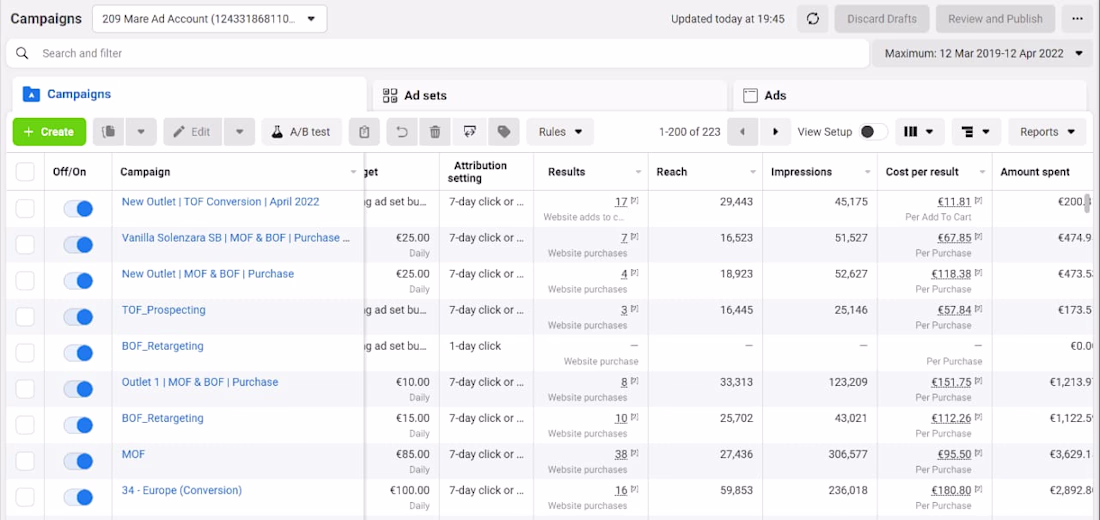Image resolution: width=1100 pixels, height=520 pixels.
Task: Turn off New Outlet TOF Conversion campaign
Action: coord(78,208)
